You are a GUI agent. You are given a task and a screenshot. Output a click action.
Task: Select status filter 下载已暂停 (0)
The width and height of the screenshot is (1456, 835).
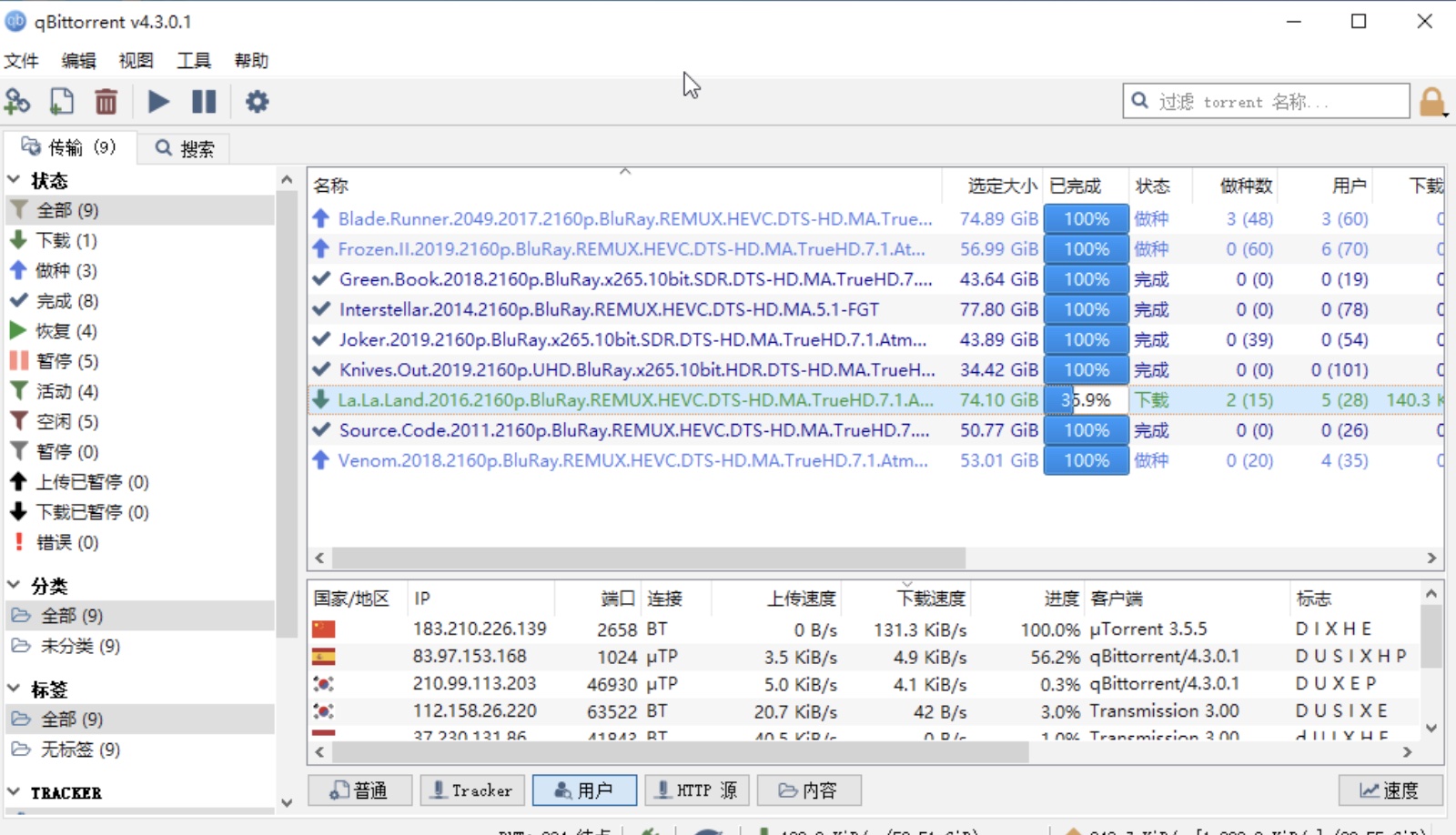140,512
